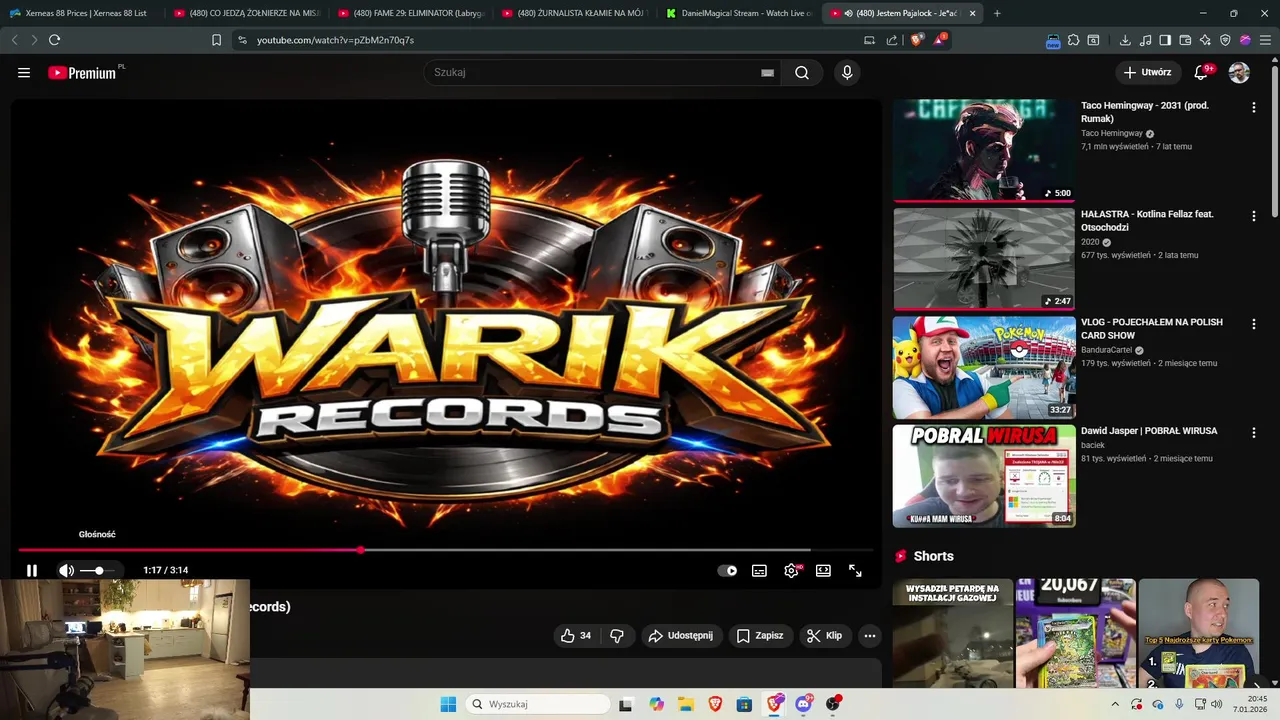The width and height of the screenshot is (1280, 720).
Task: Open options for VLOG Polish Card Show video
Action: 1253,324
